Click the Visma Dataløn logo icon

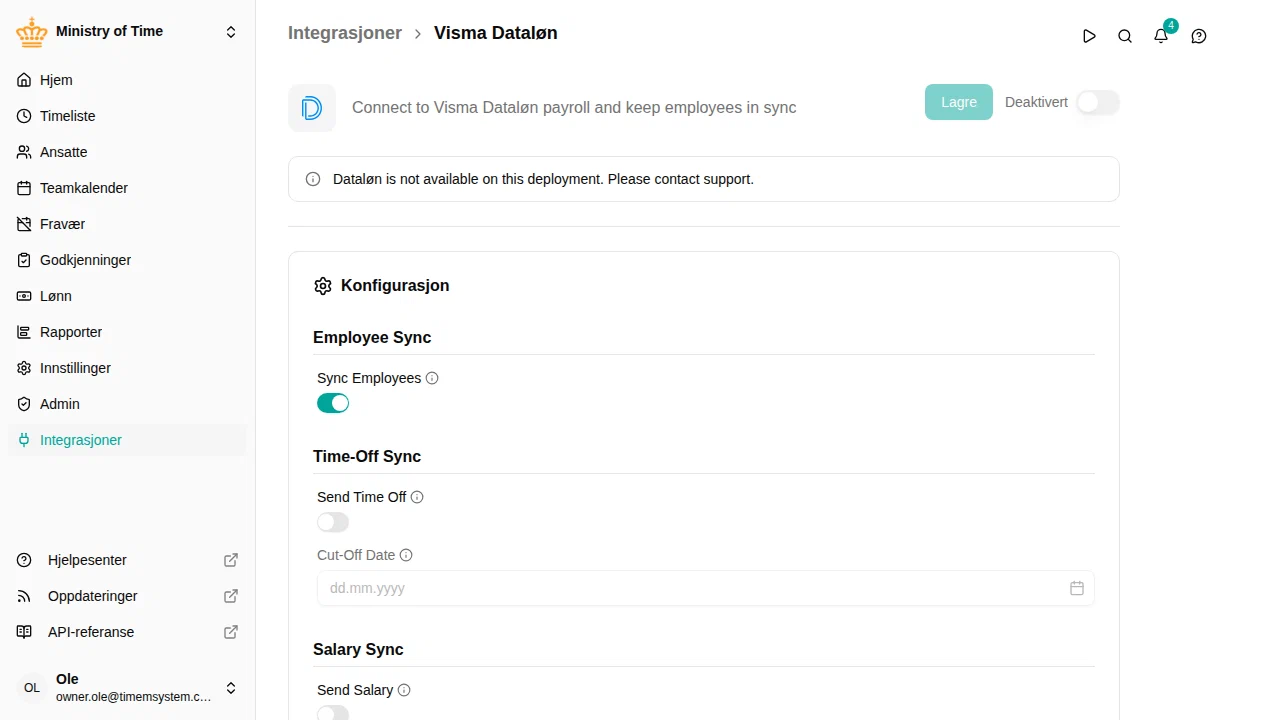(x=312, y=108)
